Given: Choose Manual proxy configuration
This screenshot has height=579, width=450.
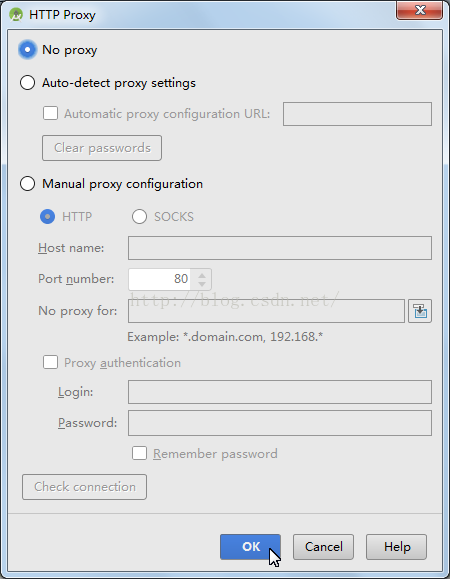Looking at the screenshot, I should (28, 184).
